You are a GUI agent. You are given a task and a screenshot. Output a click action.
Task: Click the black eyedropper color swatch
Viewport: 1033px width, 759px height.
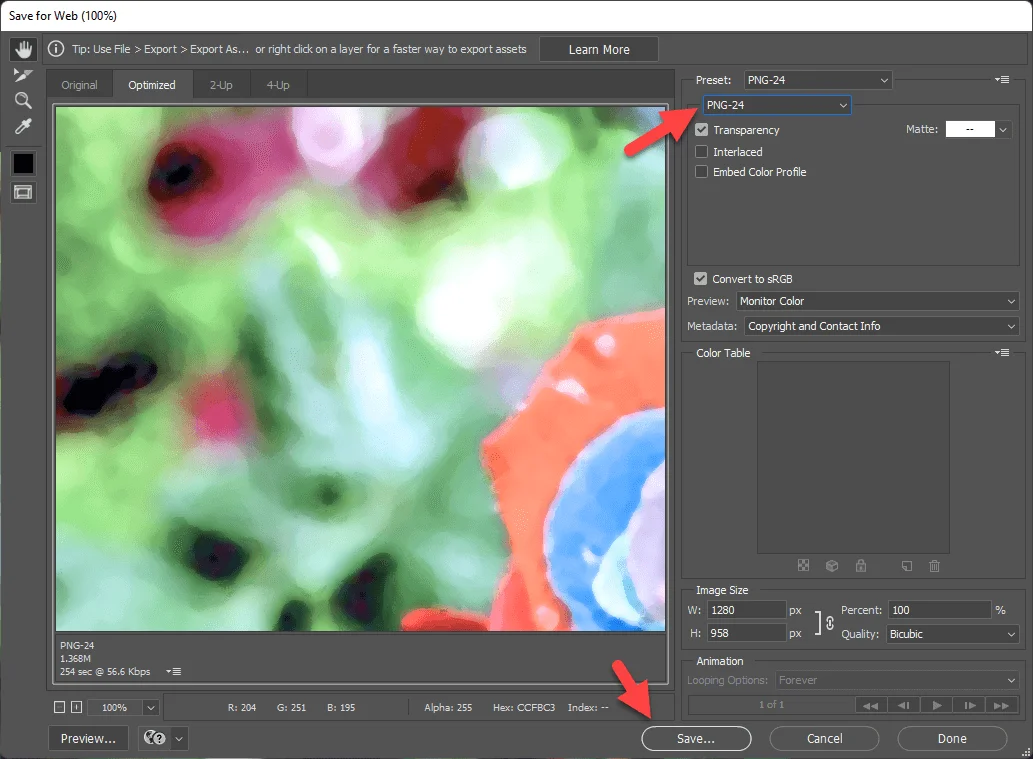(x=23, y=163)
